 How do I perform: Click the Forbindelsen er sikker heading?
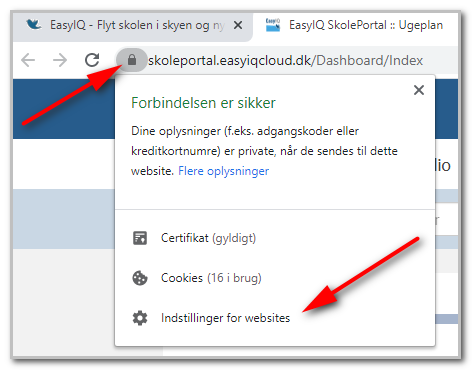pyautogui.click(x=203, y=103)
